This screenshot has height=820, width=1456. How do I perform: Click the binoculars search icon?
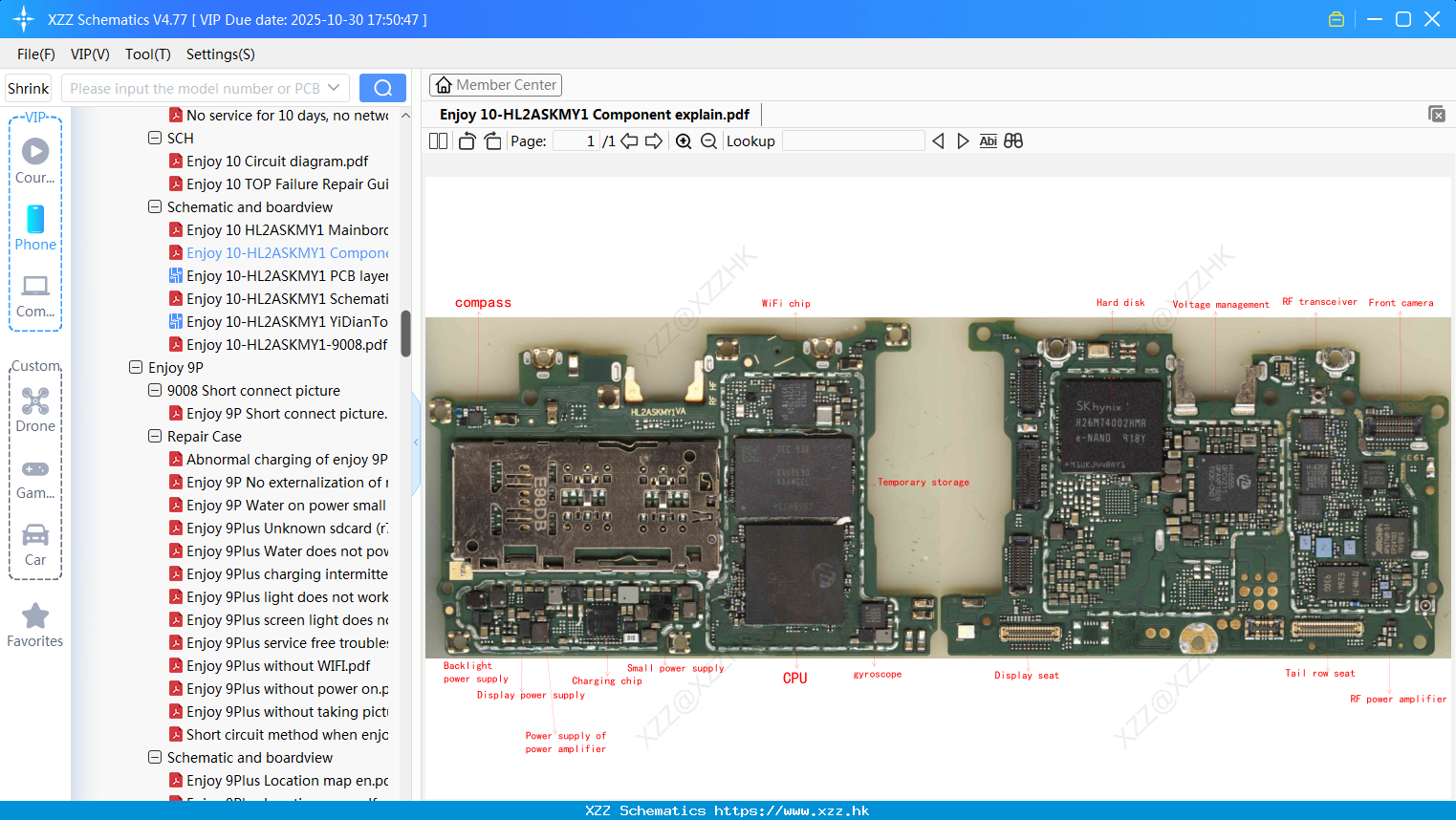tap(1013, 141)
